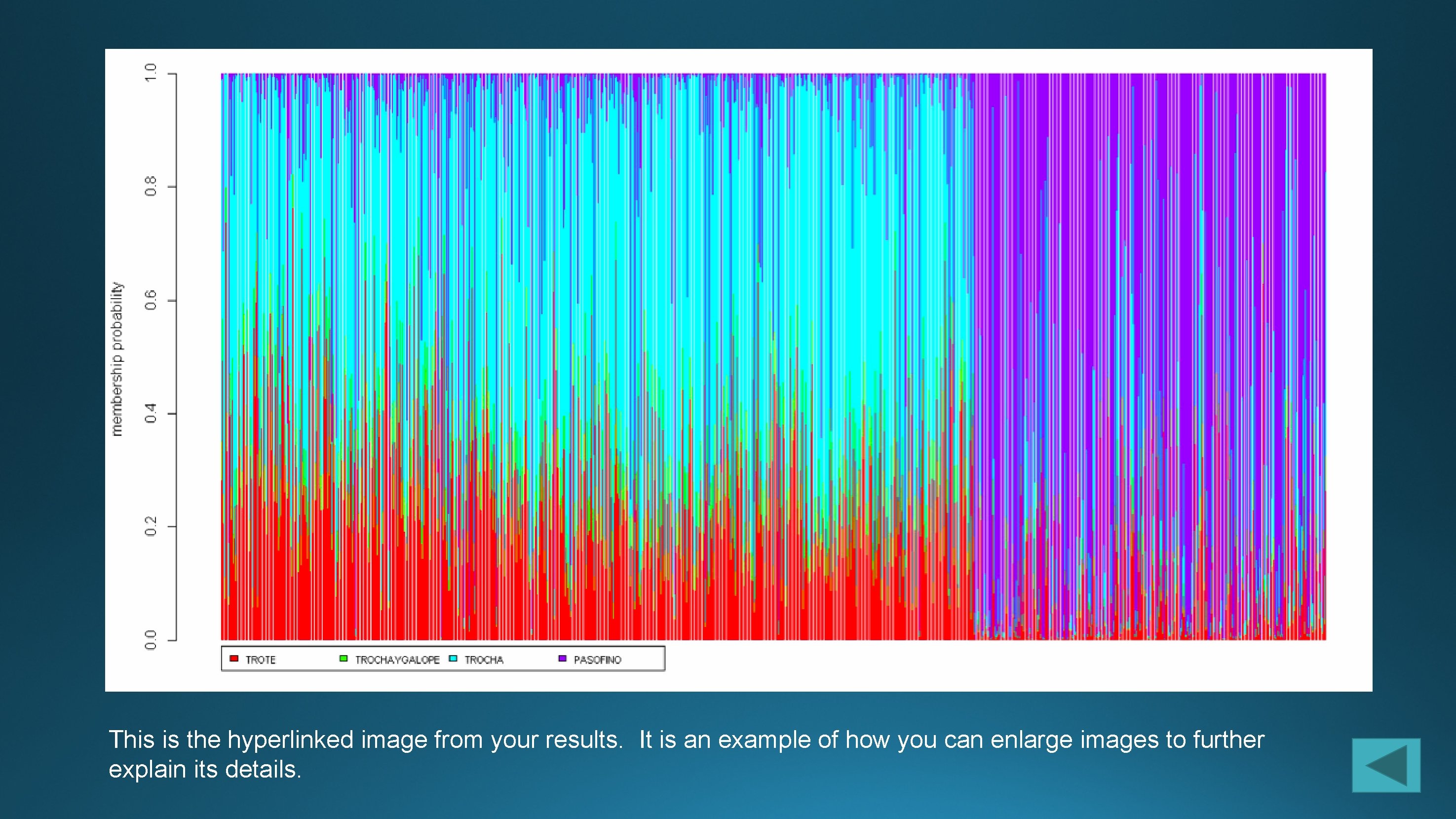Click the green TROCHAYGALOPE legend swatch

click(344, 659)
